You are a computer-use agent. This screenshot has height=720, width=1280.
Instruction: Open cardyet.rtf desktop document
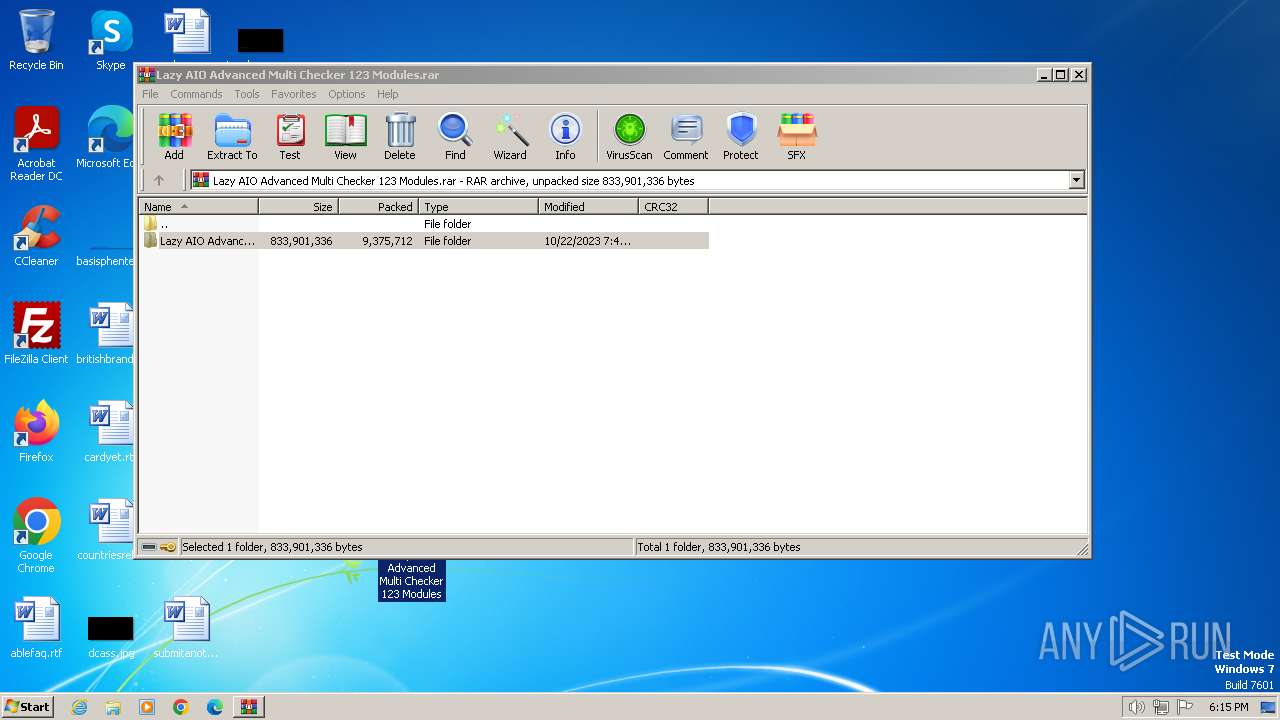109,432
